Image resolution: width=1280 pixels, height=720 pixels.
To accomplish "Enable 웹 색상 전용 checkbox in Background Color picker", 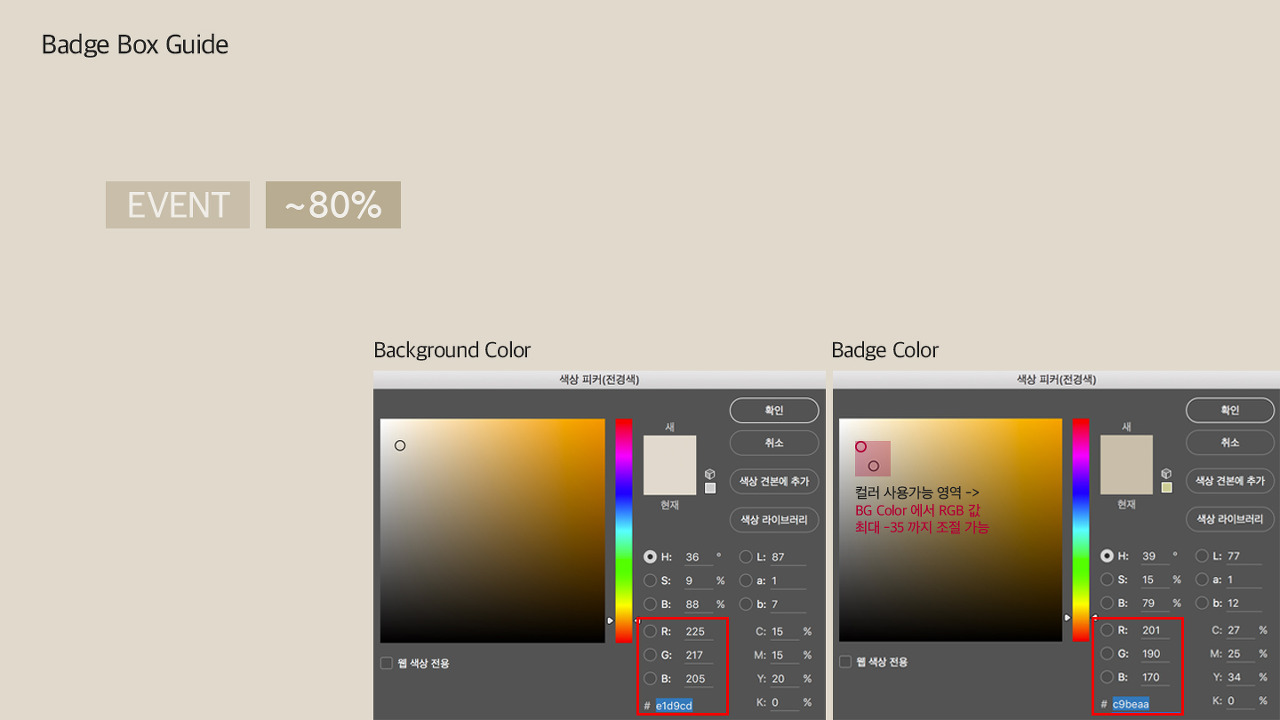I will pyautogui.click(x=387, y=663).
